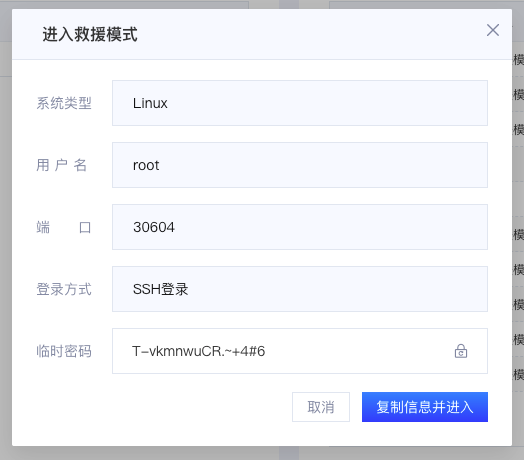Viewport: 524px width, 460px height.
Task: Click the T–vkmnwuCR.~+4#6 password text
Action: pyautogui.click(x=199, y=351)
